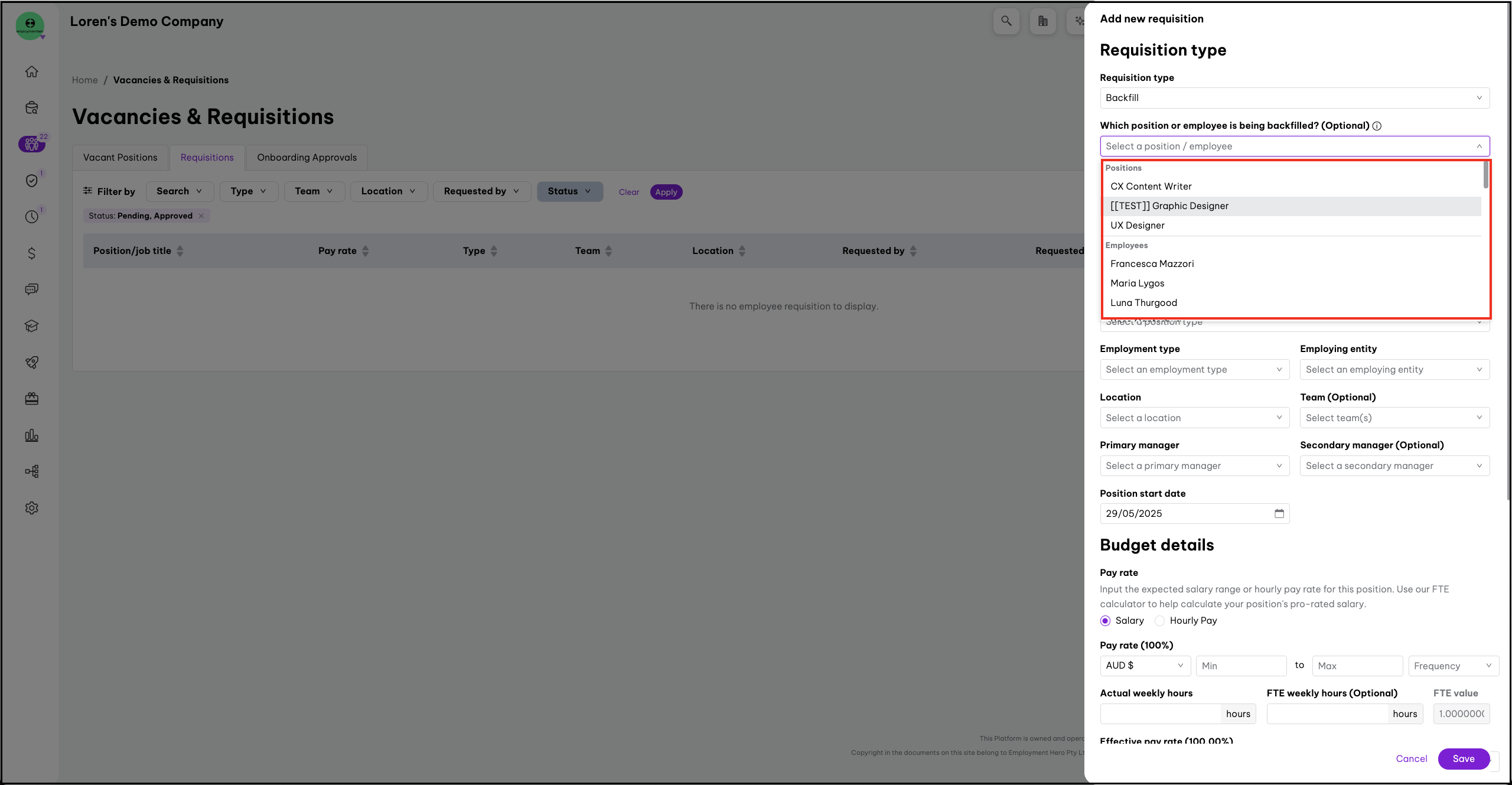Click the Min pay rate input field

(1240, 666)
